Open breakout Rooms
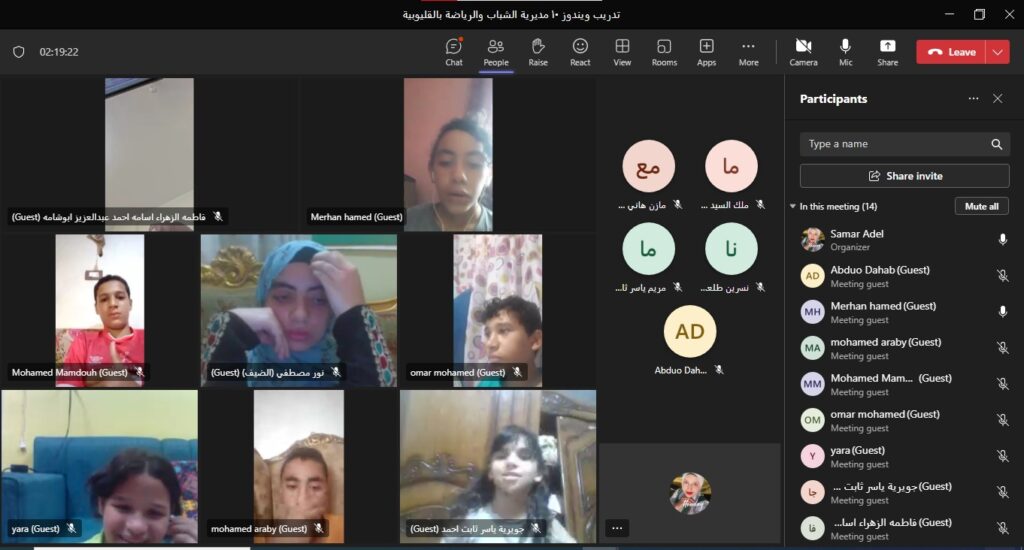Image resolution: width=1024 pixels, height=550 pixels. [664, 52]
